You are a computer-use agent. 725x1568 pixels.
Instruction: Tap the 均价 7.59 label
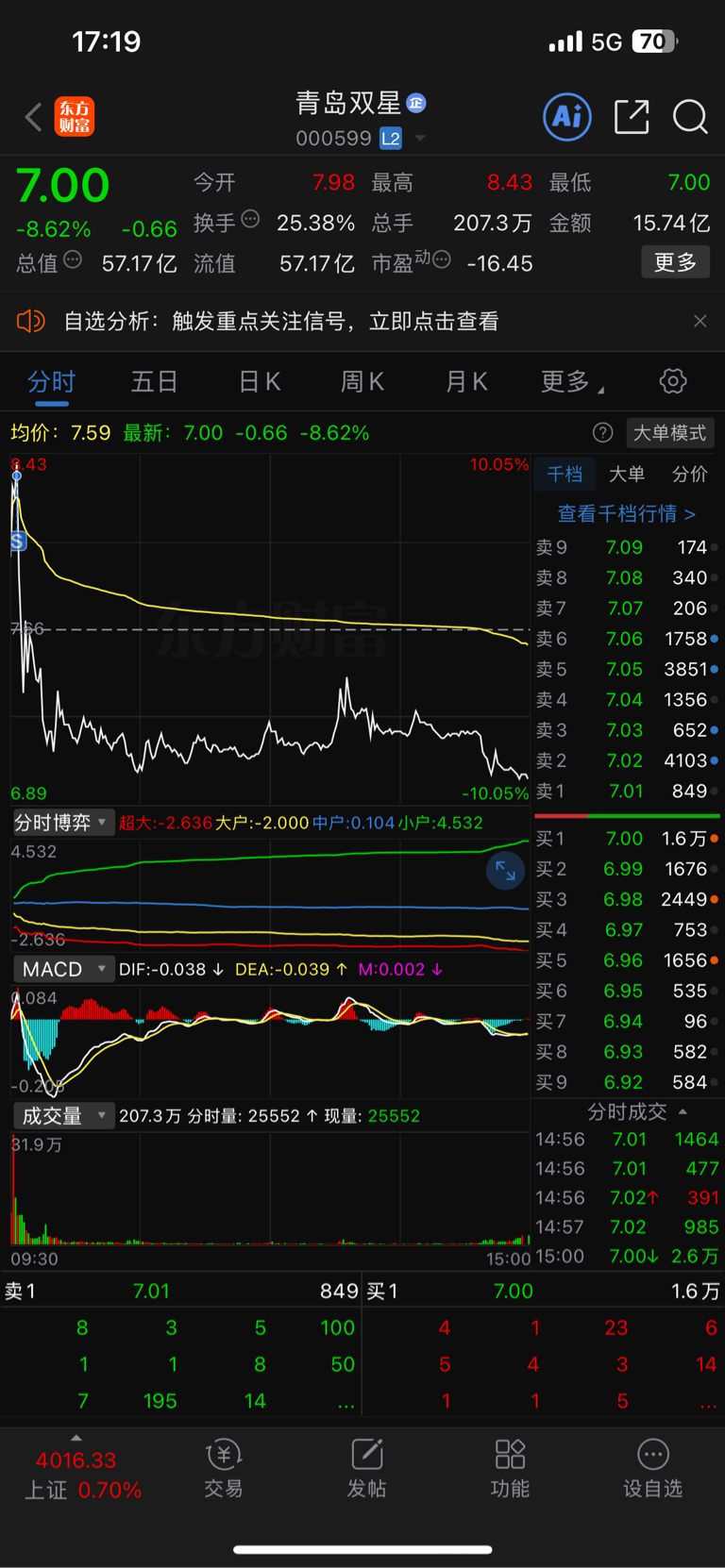click(x=60, y=432)
